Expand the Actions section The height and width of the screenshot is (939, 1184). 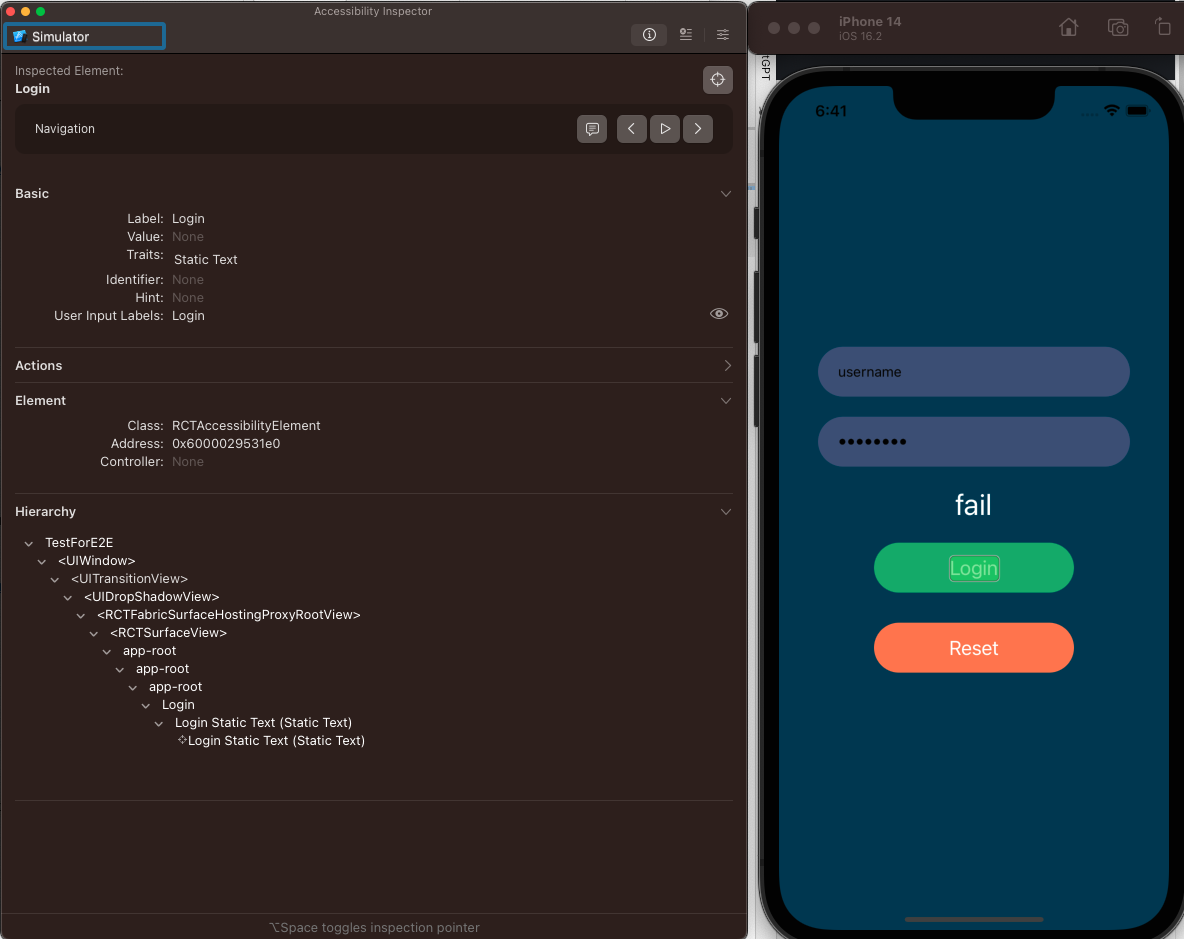[727, 365]
